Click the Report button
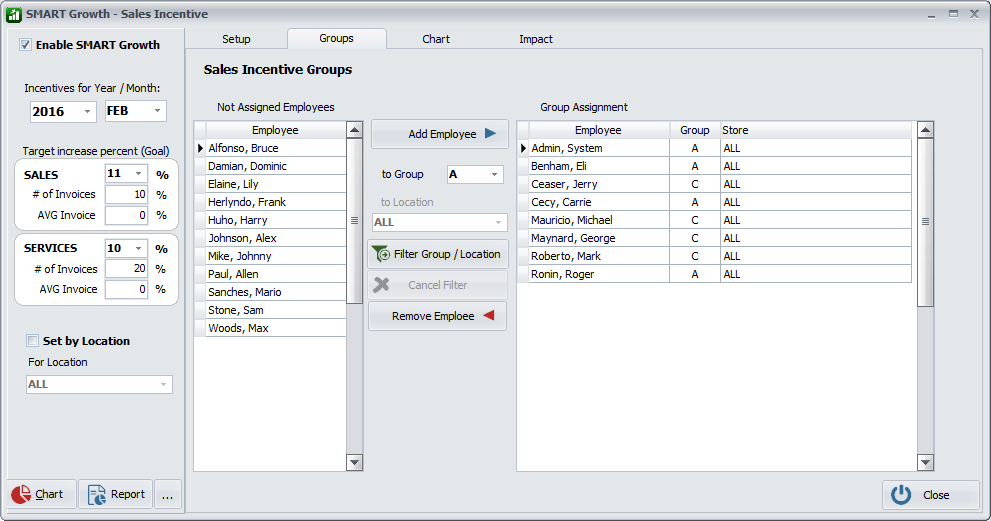Viewport: 991px width, 521px height. (x=116, y=494)
